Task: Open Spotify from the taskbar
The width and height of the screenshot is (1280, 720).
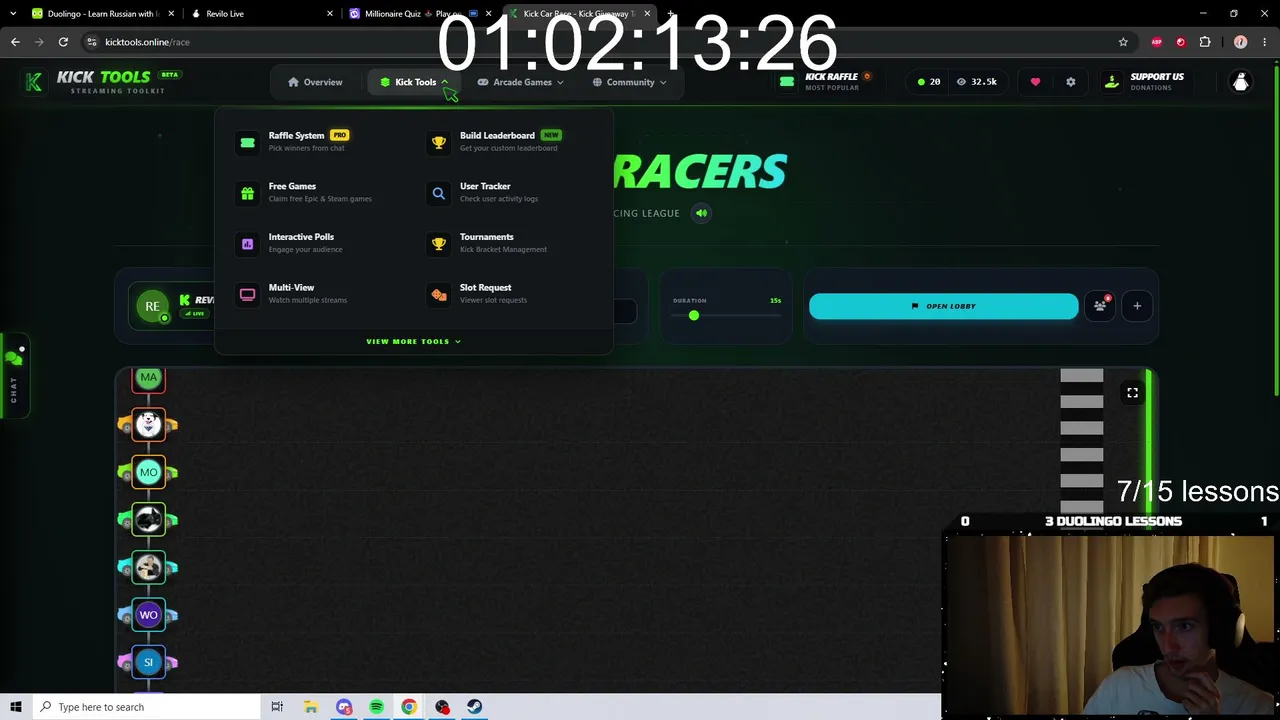Action: pyautogui.click(x=376, y=707)
